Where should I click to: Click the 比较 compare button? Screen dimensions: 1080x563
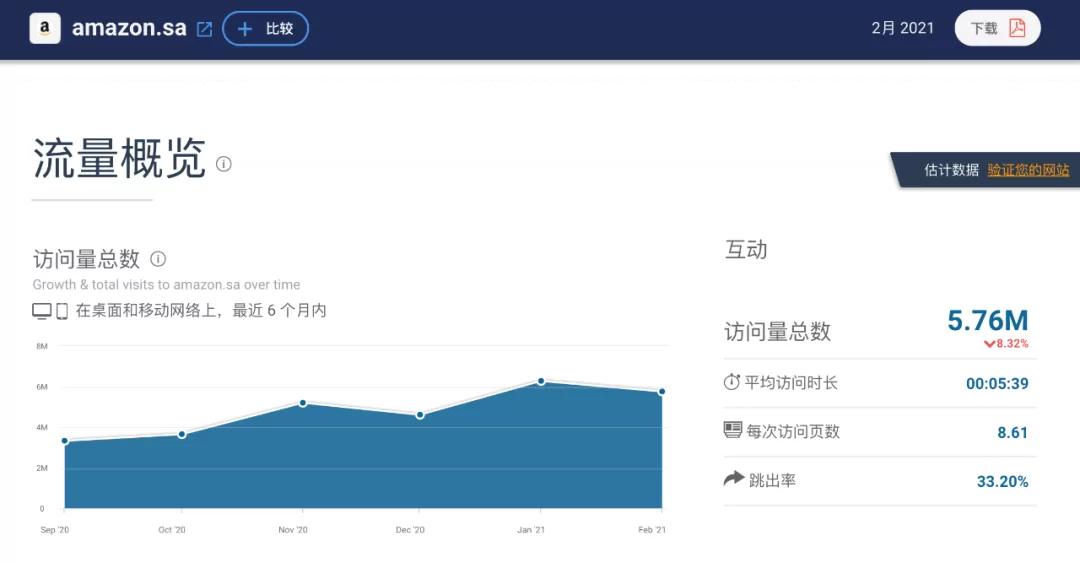(x=265, y=28)
